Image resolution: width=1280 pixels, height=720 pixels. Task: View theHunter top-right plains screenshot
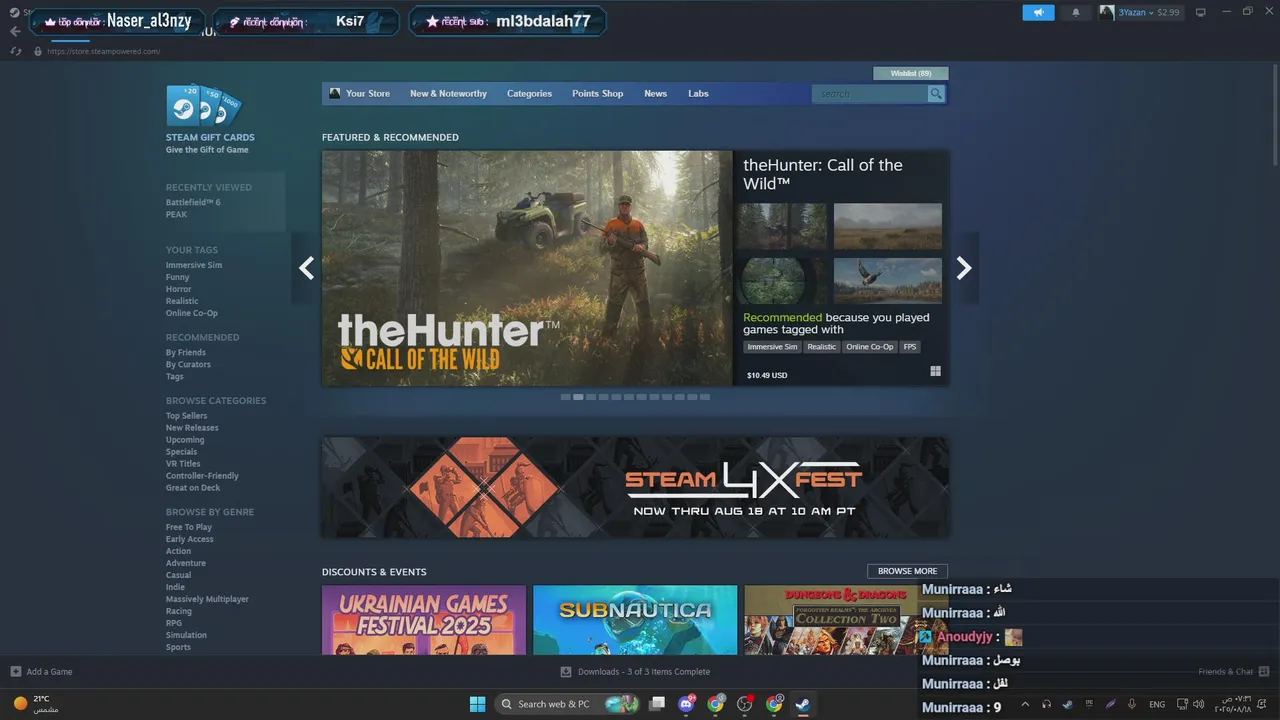click(888, 226)
